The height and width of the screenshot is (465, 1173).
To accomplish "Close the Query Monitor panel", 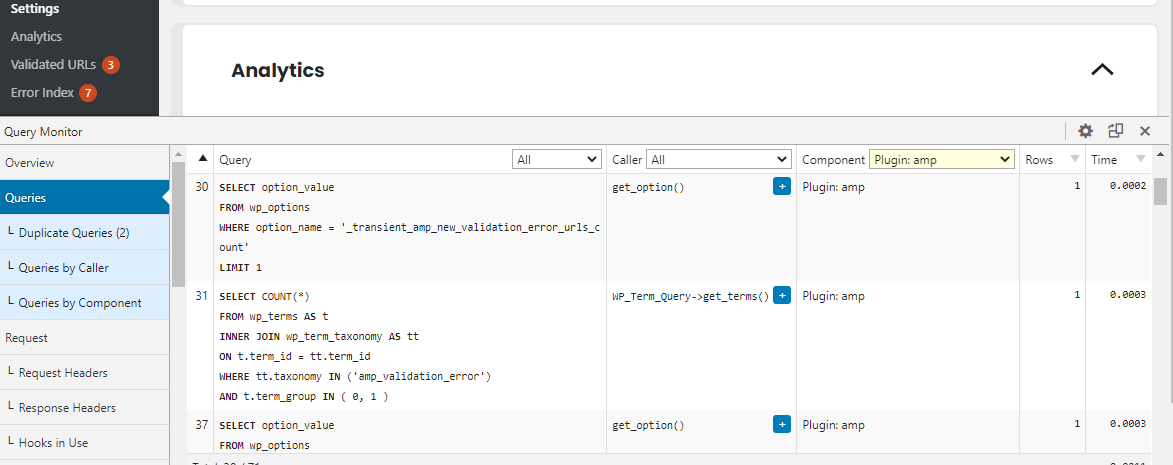I will (1145, 131).
